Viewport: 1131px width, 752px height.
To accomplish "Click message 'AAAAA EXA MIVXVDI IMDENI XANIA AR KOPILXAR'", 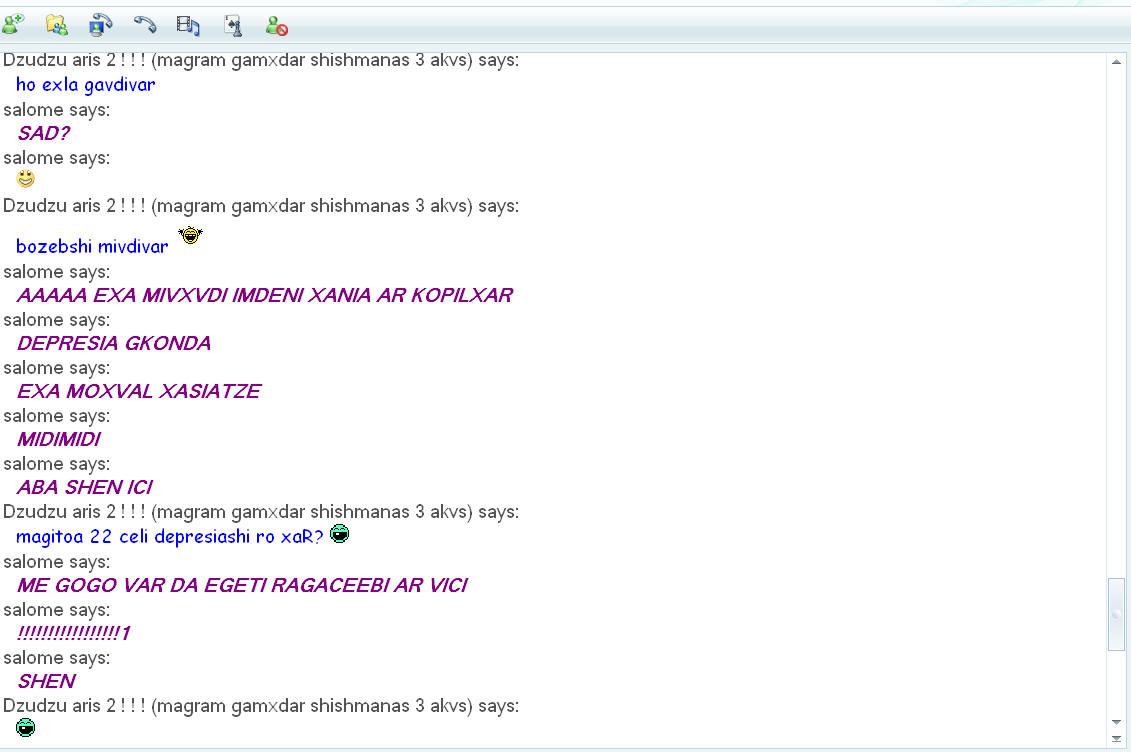I will click(265, 295).
